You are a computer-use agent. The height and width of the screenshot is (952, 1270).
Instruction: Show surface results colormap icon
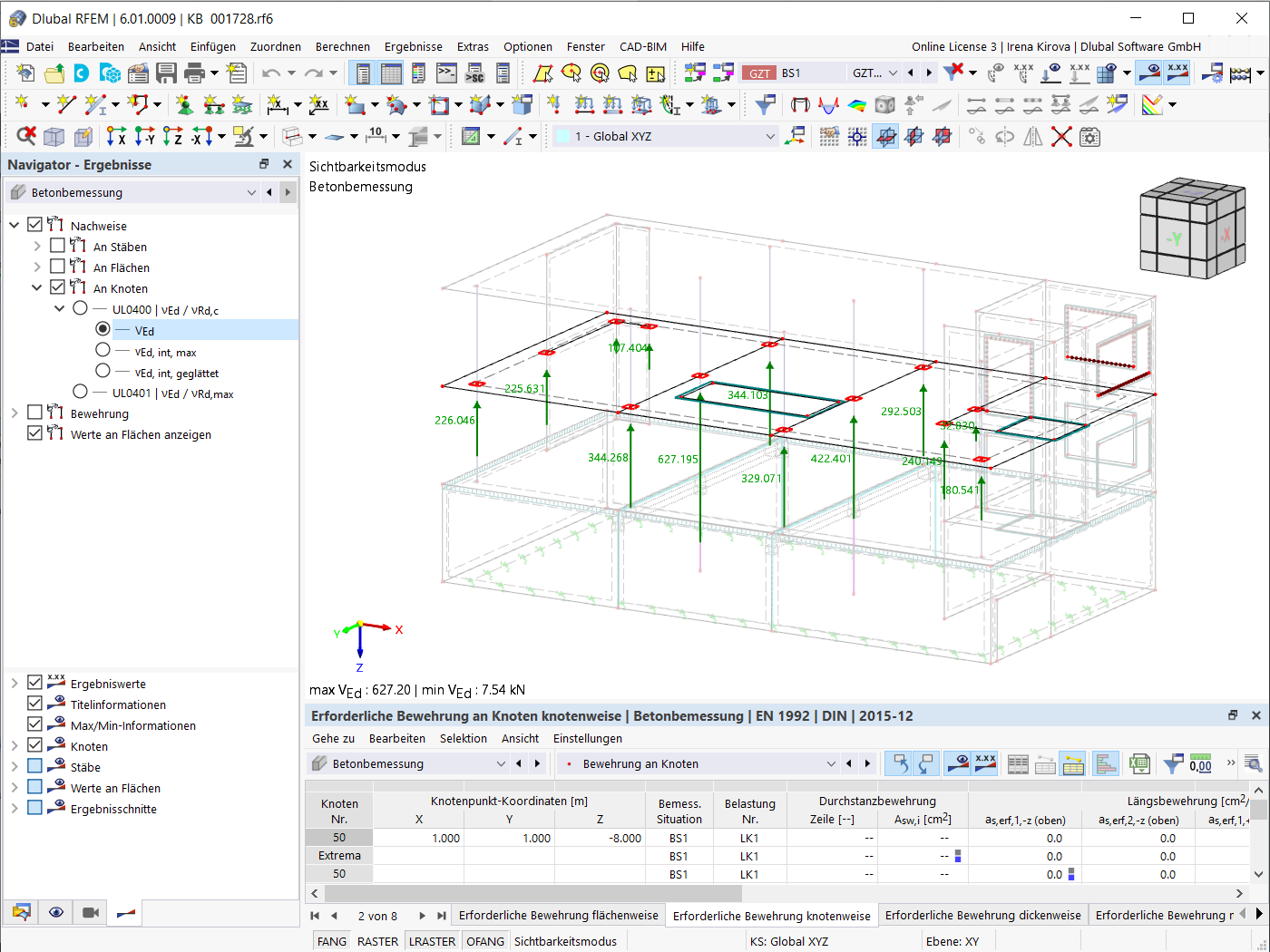[857, 105]
